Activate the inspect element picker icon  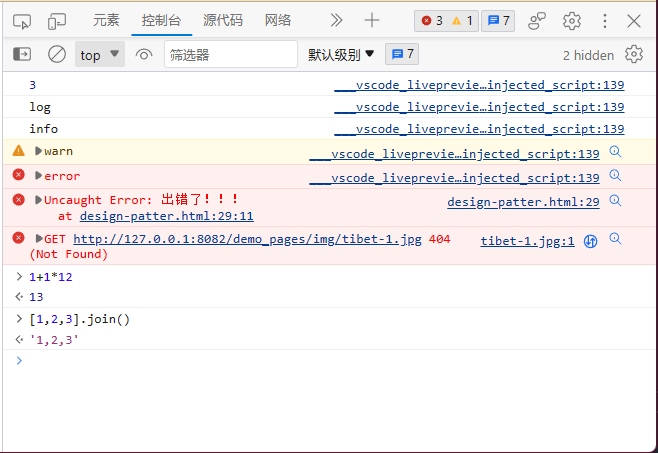[22, 20]
